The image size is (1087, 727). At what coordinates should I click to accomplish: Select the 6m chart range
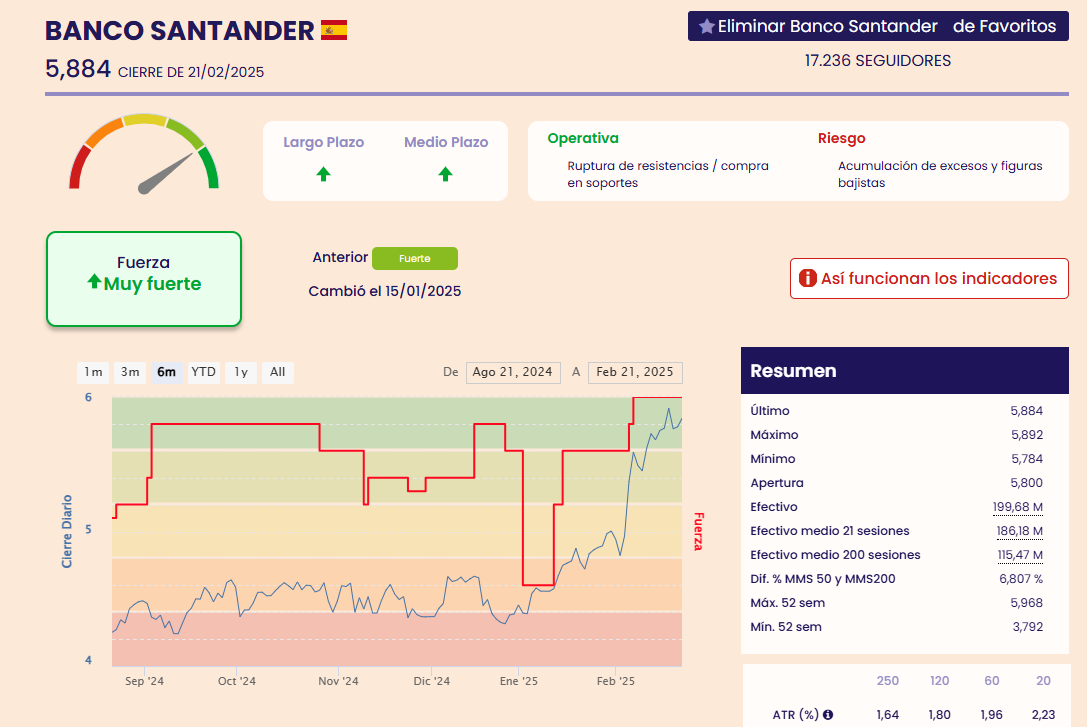click(x=166, y=372)
